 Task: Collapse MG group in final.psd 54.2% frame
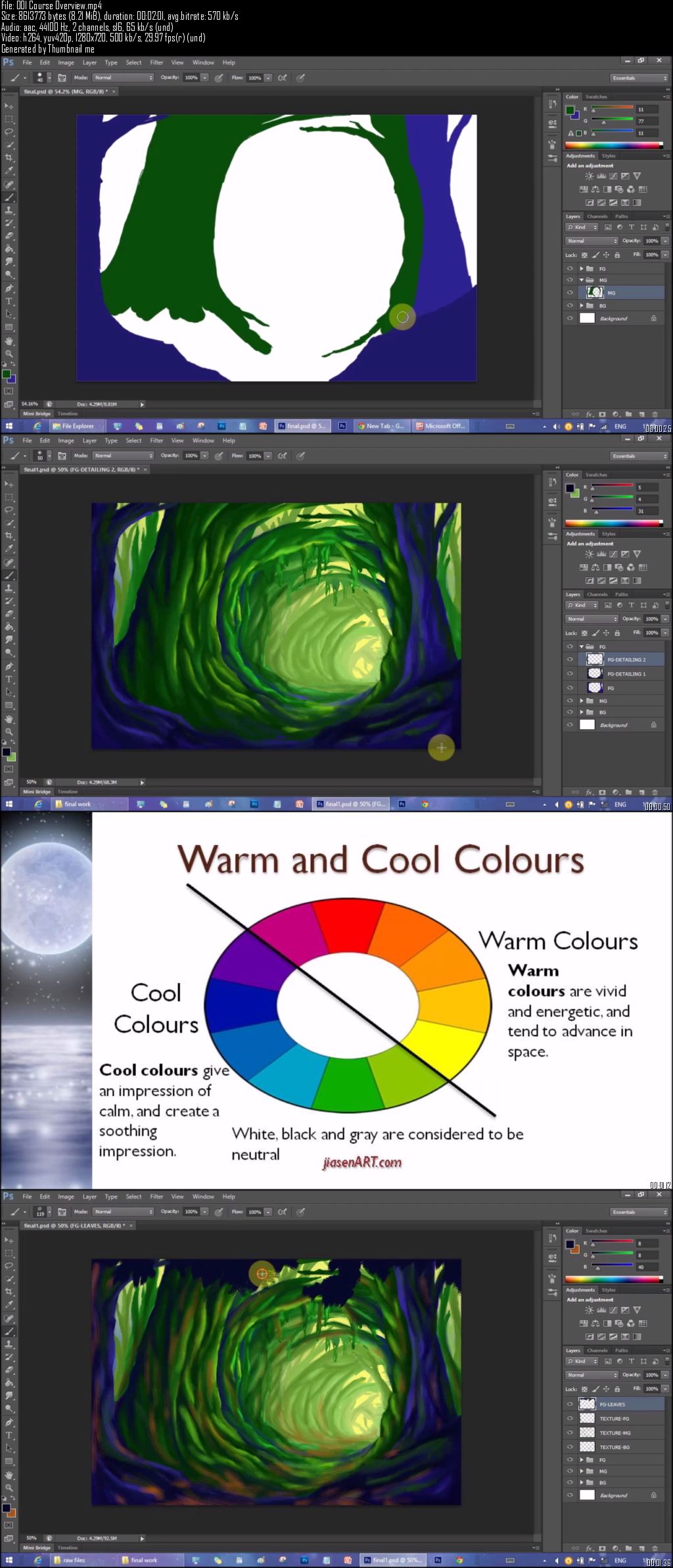point(582,280)
